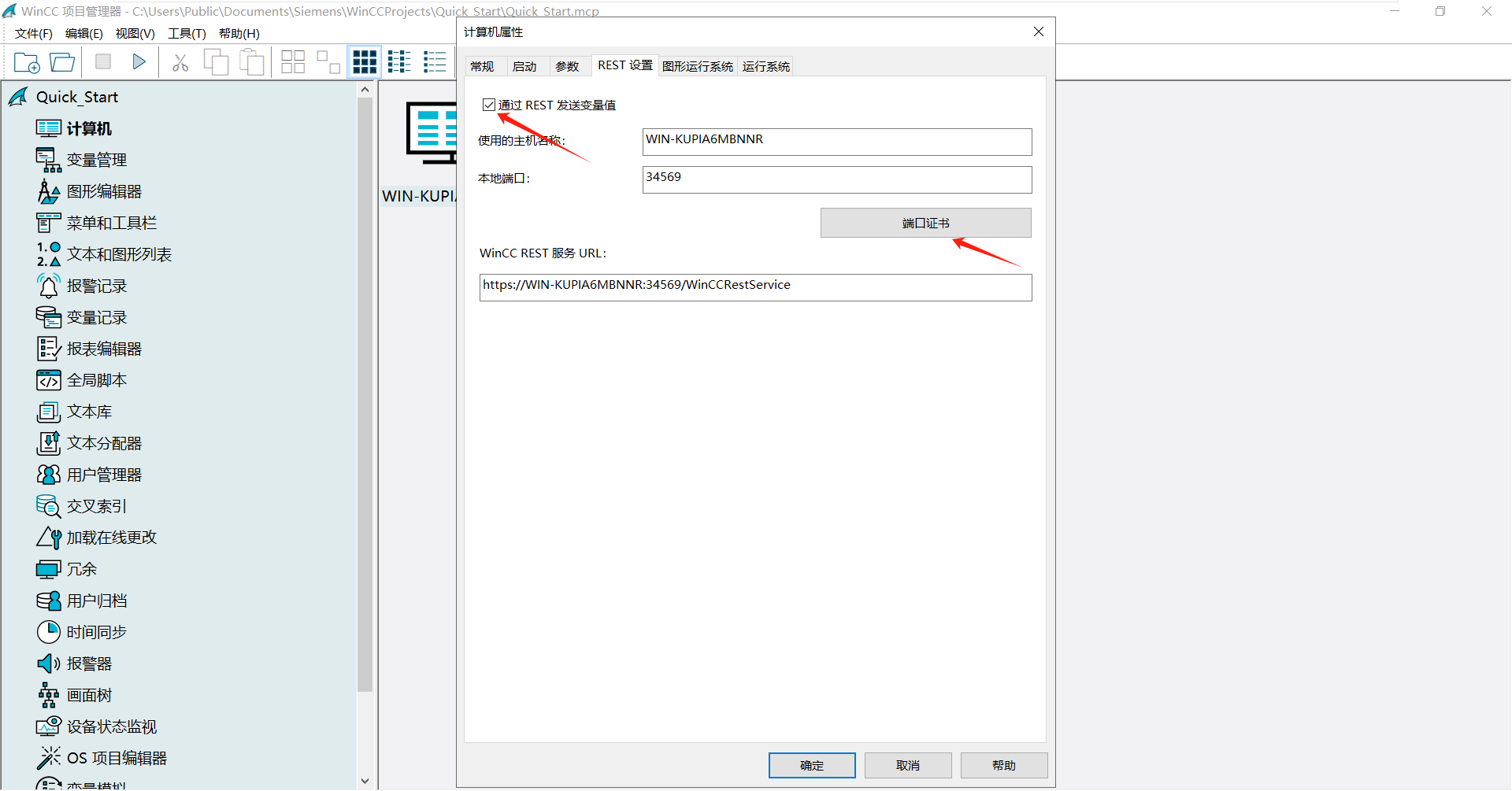Close the 计算机属性 dialog

1039,31
